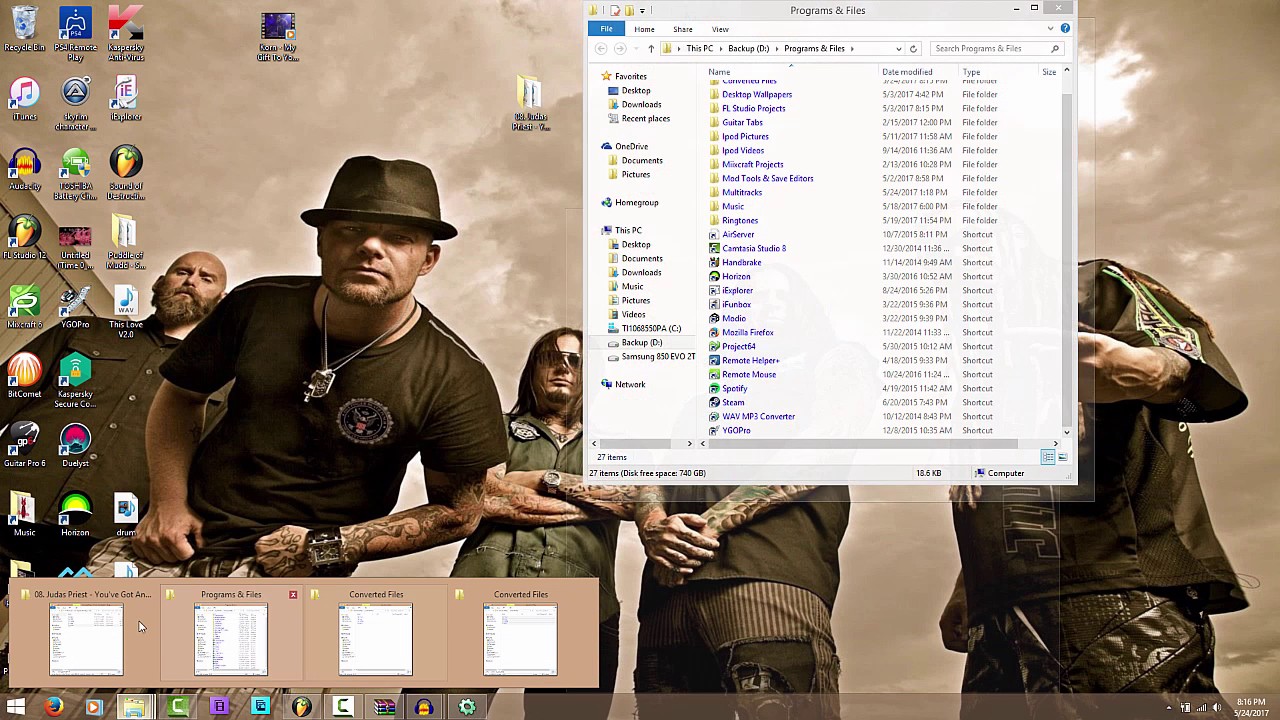This screenshot has width=1280, height=720.
Task: Click the FL Studio taskbar icon
Action: pyautogui.click(x=301, y=707)
